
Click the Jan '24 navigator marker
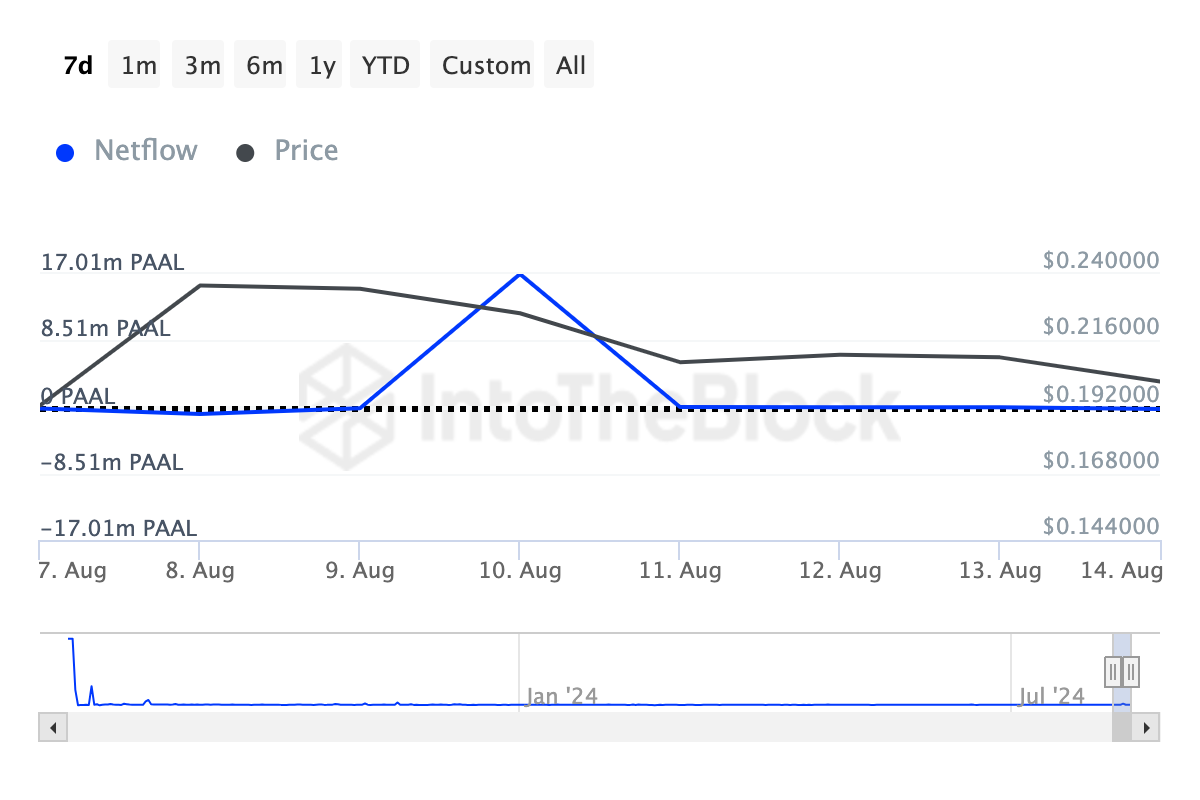point(562,695)
